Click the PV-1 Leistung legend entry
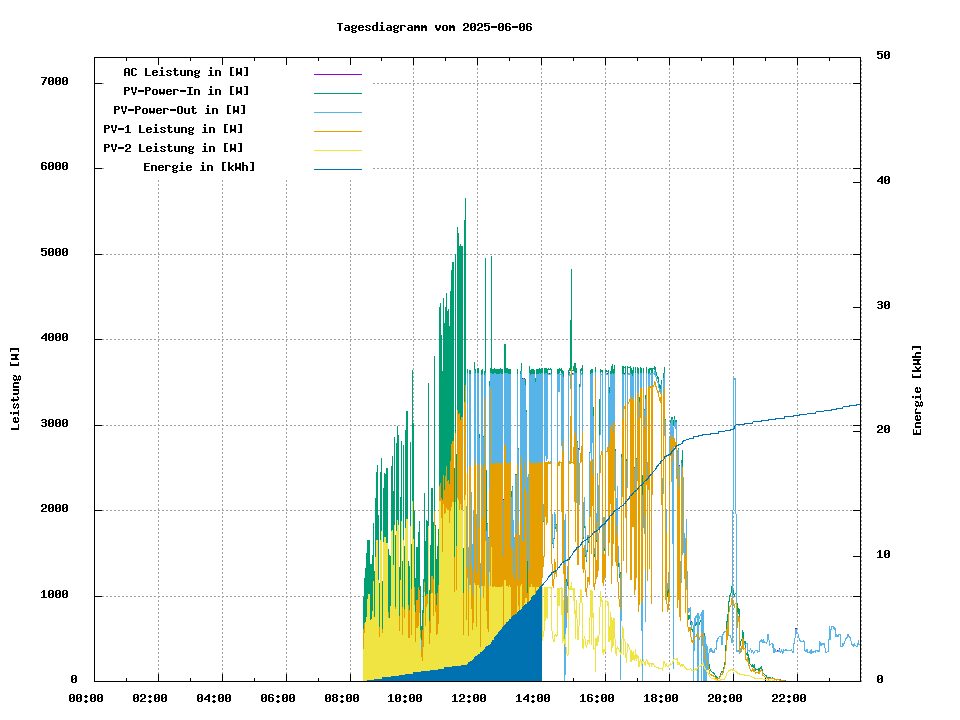The height and width of the screenshot is (720, 960). [x=173, y=129]
